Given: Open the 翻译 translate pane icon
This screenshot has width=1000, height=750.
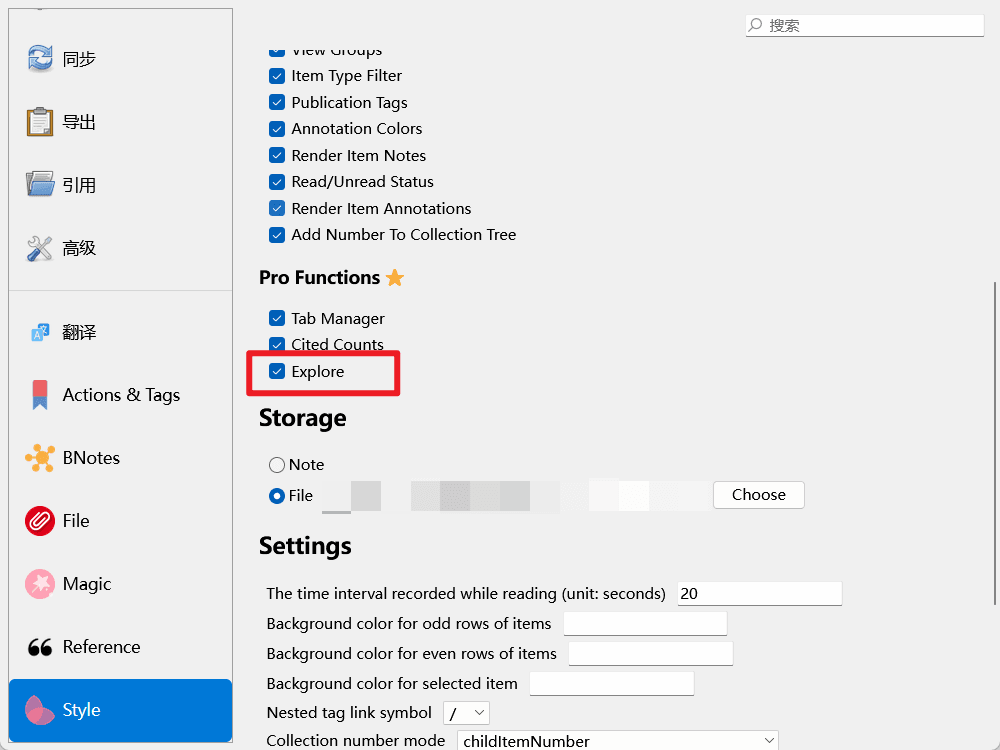Looking at the screenshot, I should [40, 333].
